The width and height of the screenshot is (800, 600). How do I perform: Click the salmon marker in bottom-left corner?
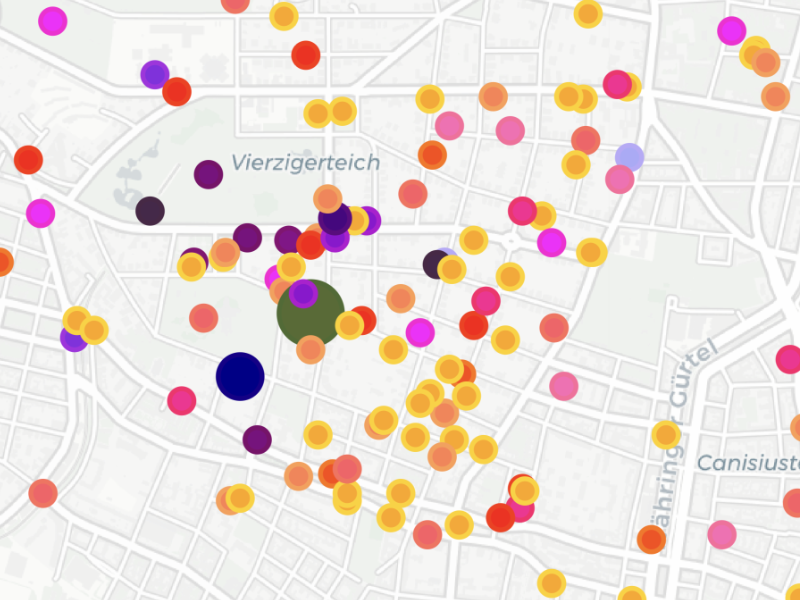43,493
